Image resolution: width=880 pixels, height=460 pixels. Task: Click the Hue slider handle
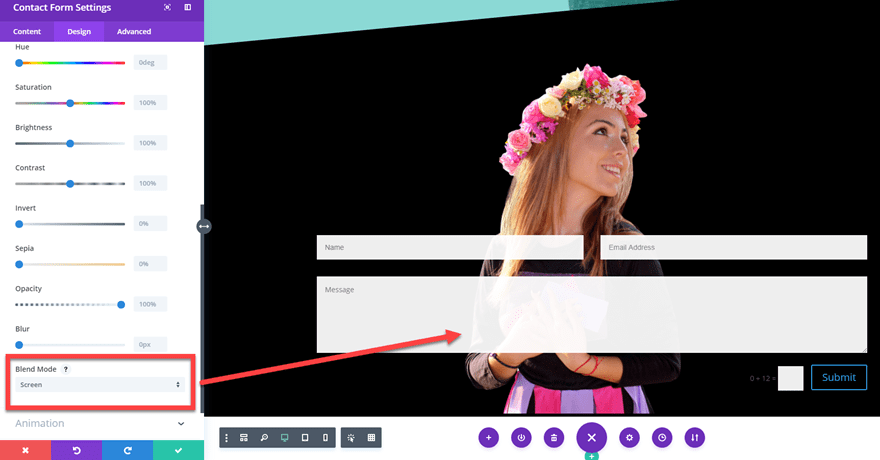[19, 63]
